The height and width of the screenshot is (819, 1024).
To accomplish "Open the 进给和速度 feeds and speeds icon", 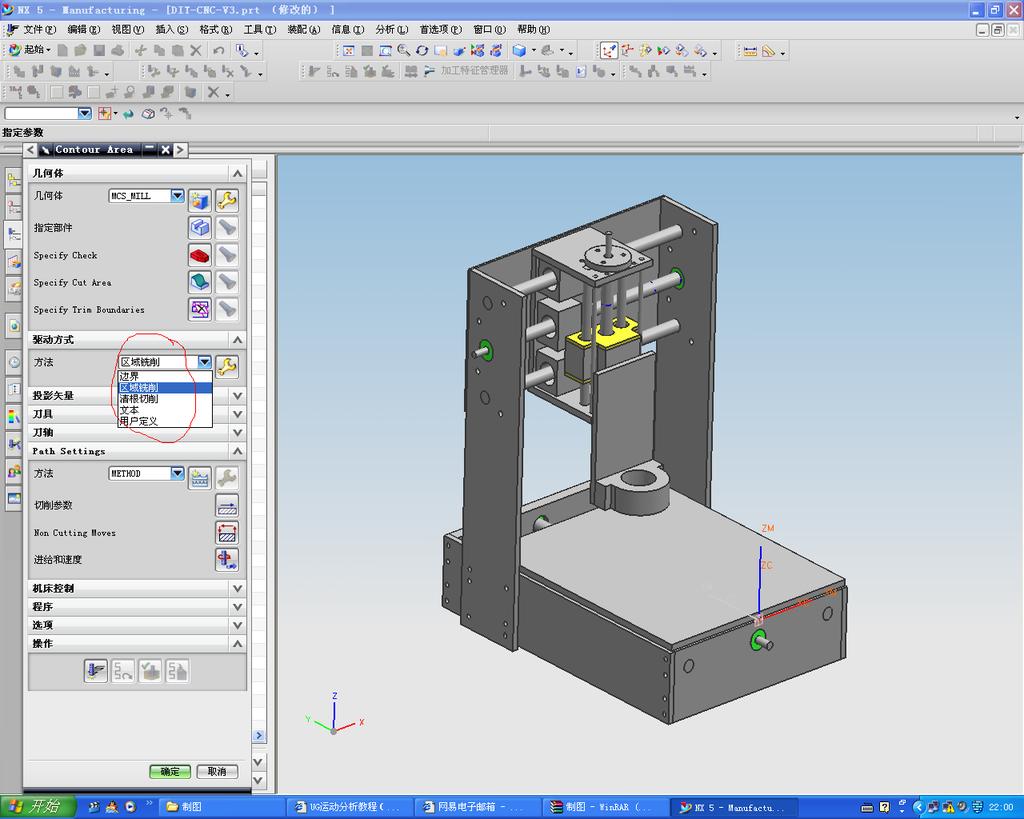I will [227, 560].
